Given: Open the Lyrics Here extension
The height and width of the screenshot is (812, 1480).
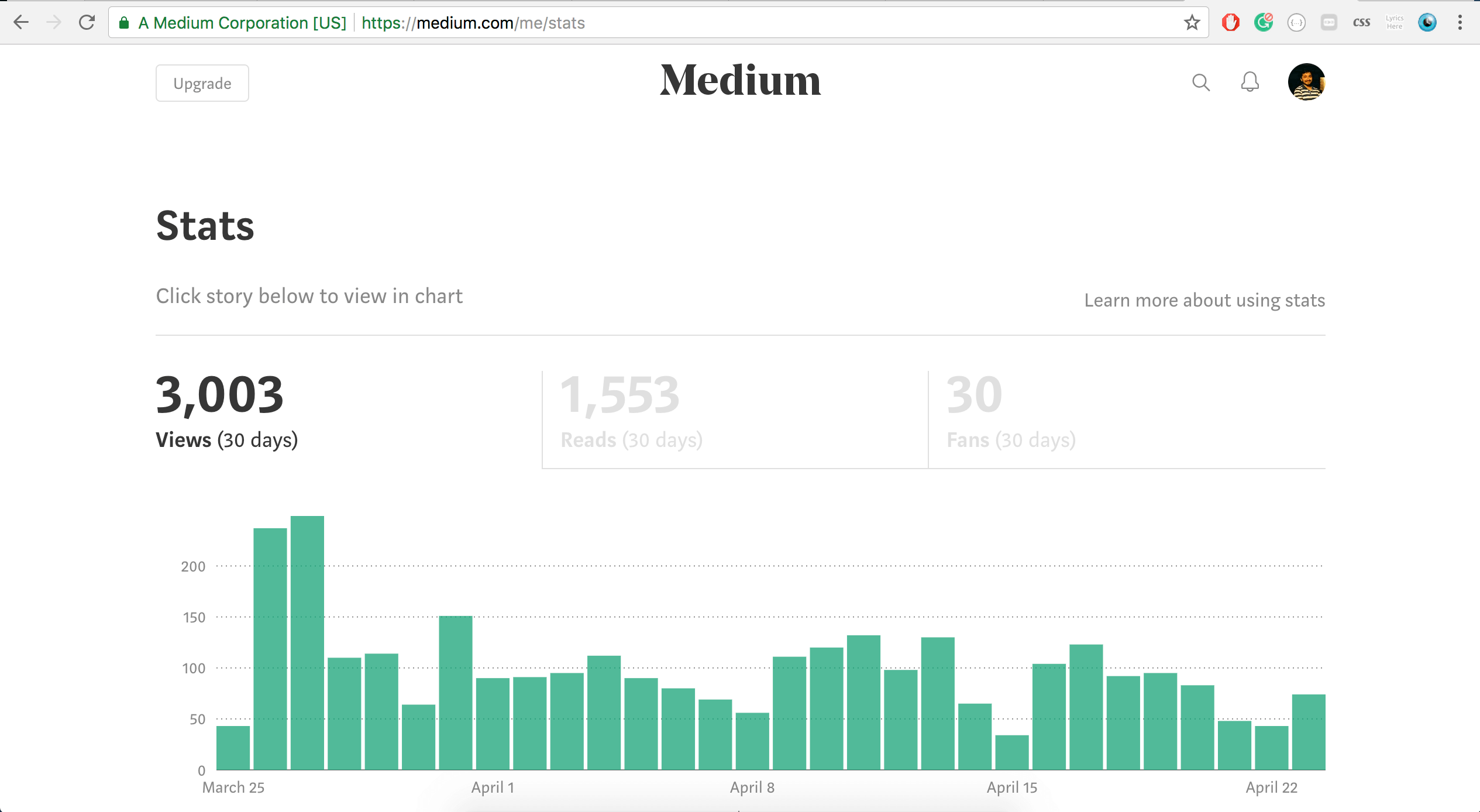Looking at the screenshot, I should point(1394,23).
